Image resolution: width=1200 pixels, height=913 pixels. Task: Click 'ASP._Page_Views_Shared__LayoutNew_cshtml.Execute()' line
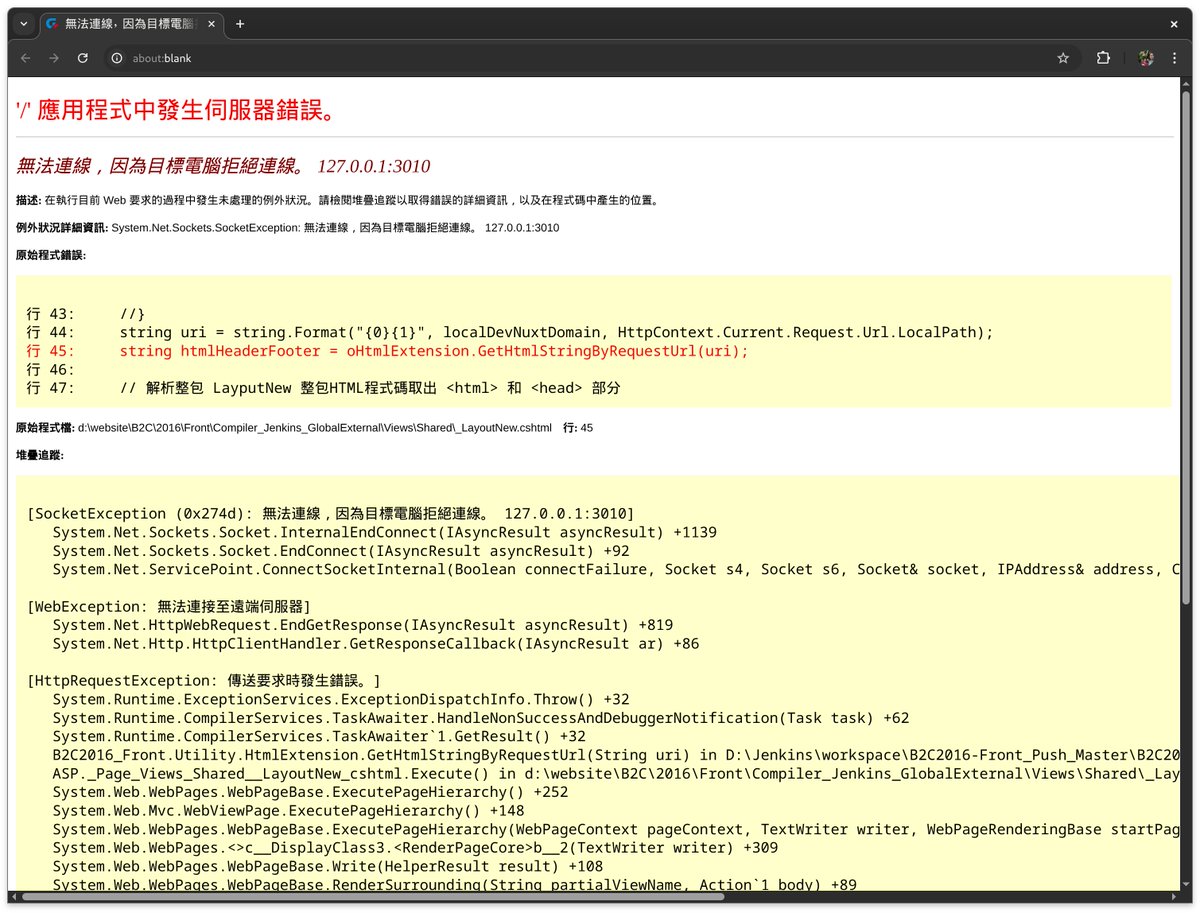click(617, 774)
